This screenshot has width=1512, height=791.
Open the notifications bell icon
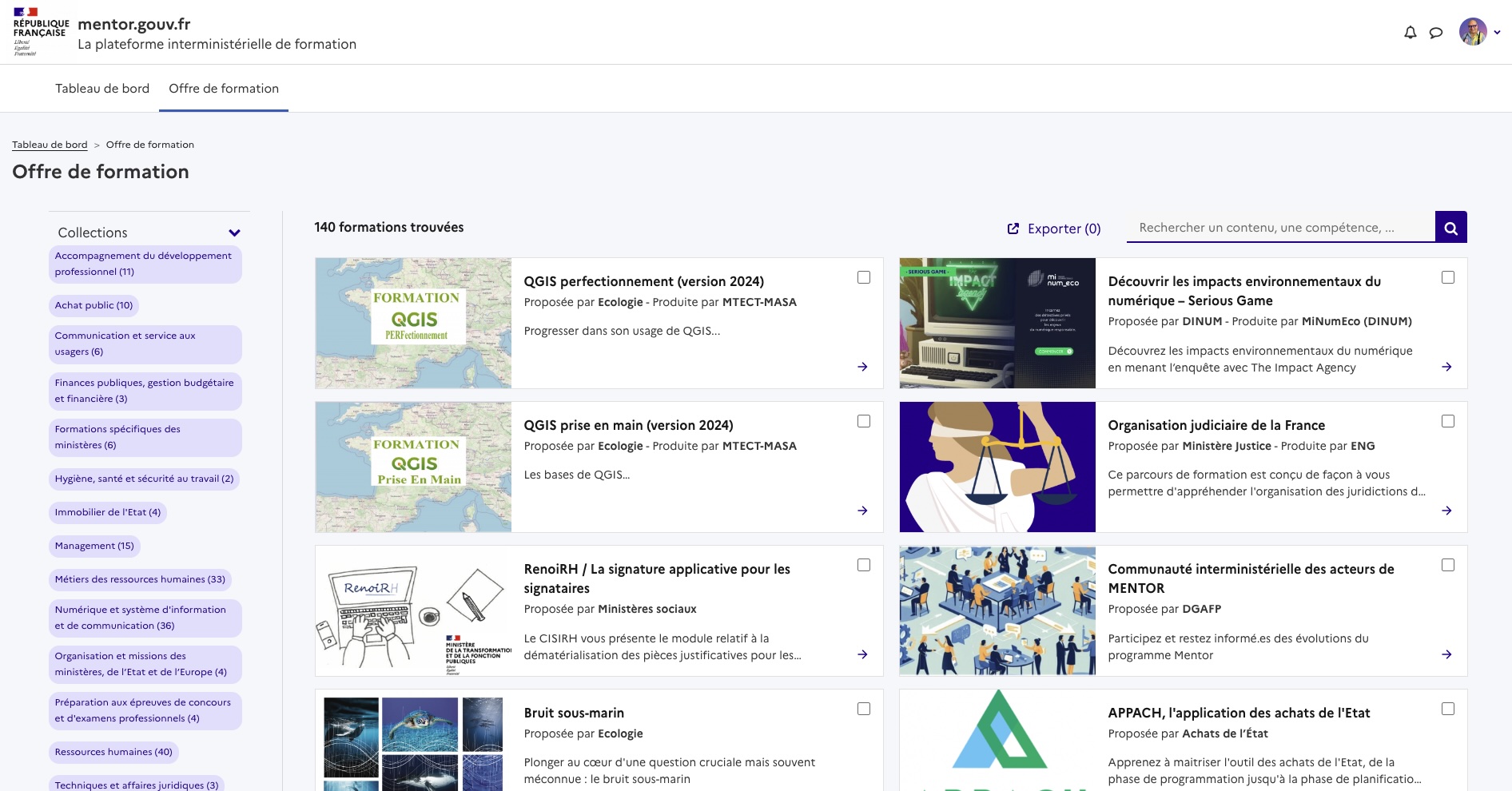pyautogui.click(x=1411, y=33)
